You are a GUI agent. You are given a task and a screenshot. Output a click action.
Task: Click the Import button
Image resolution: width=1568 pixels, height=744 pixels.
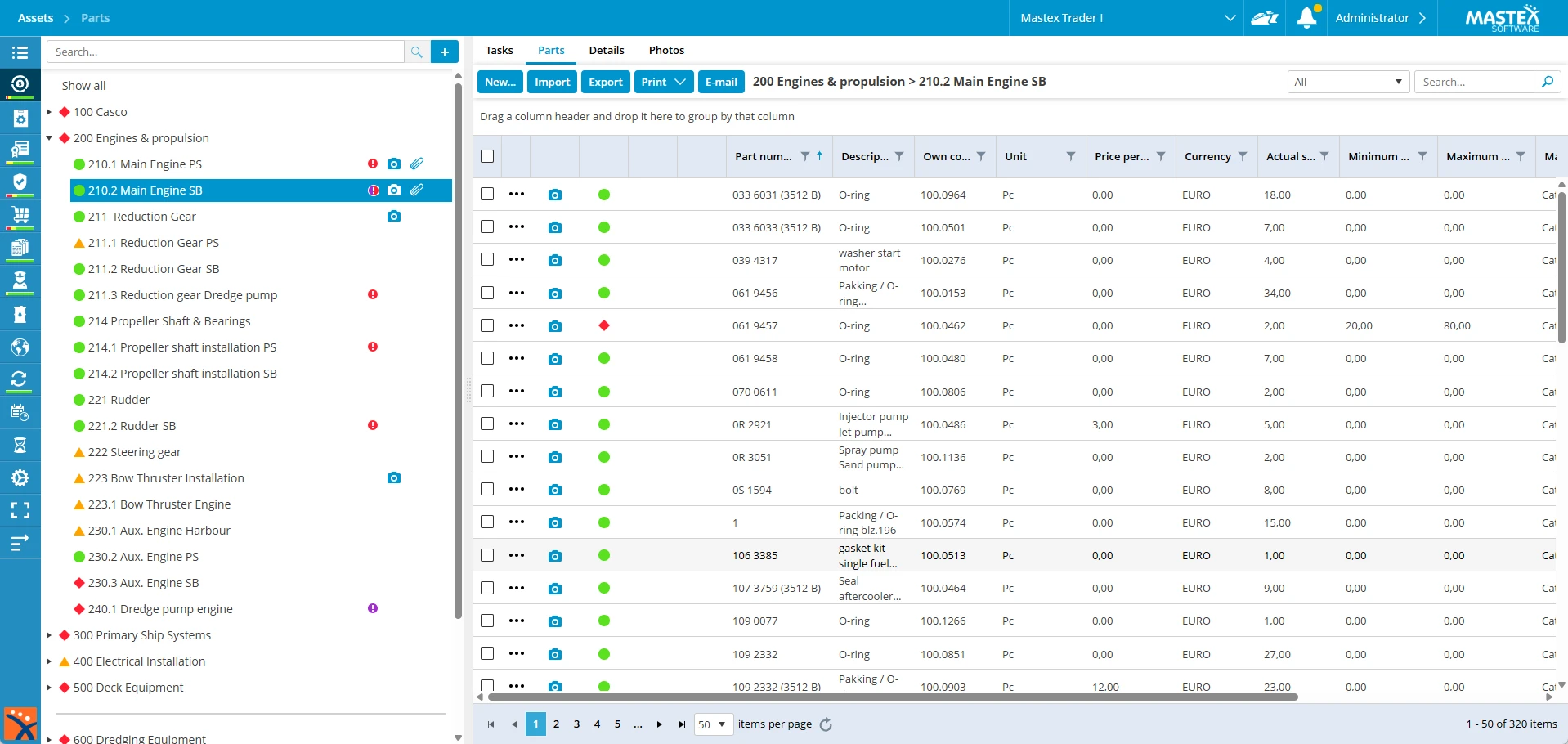(552, 82)
